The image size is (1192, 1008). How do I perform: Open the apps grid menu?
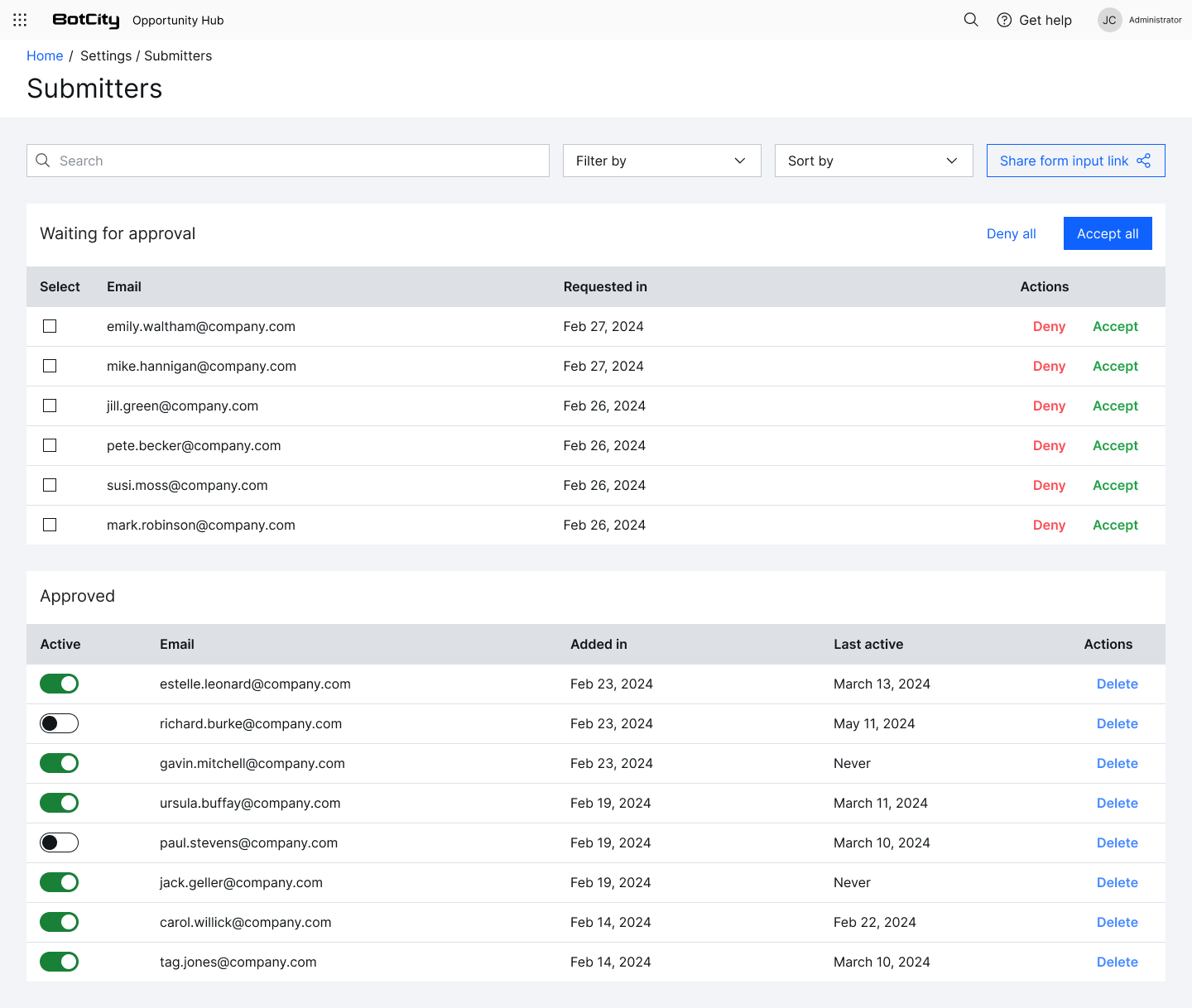pyautogui.click(x=20, y=20)
